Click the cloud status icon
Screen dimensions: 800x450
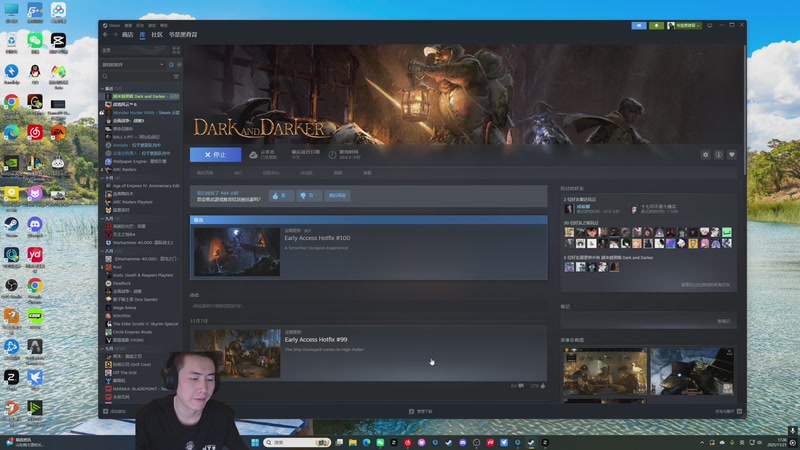point(253,155)
